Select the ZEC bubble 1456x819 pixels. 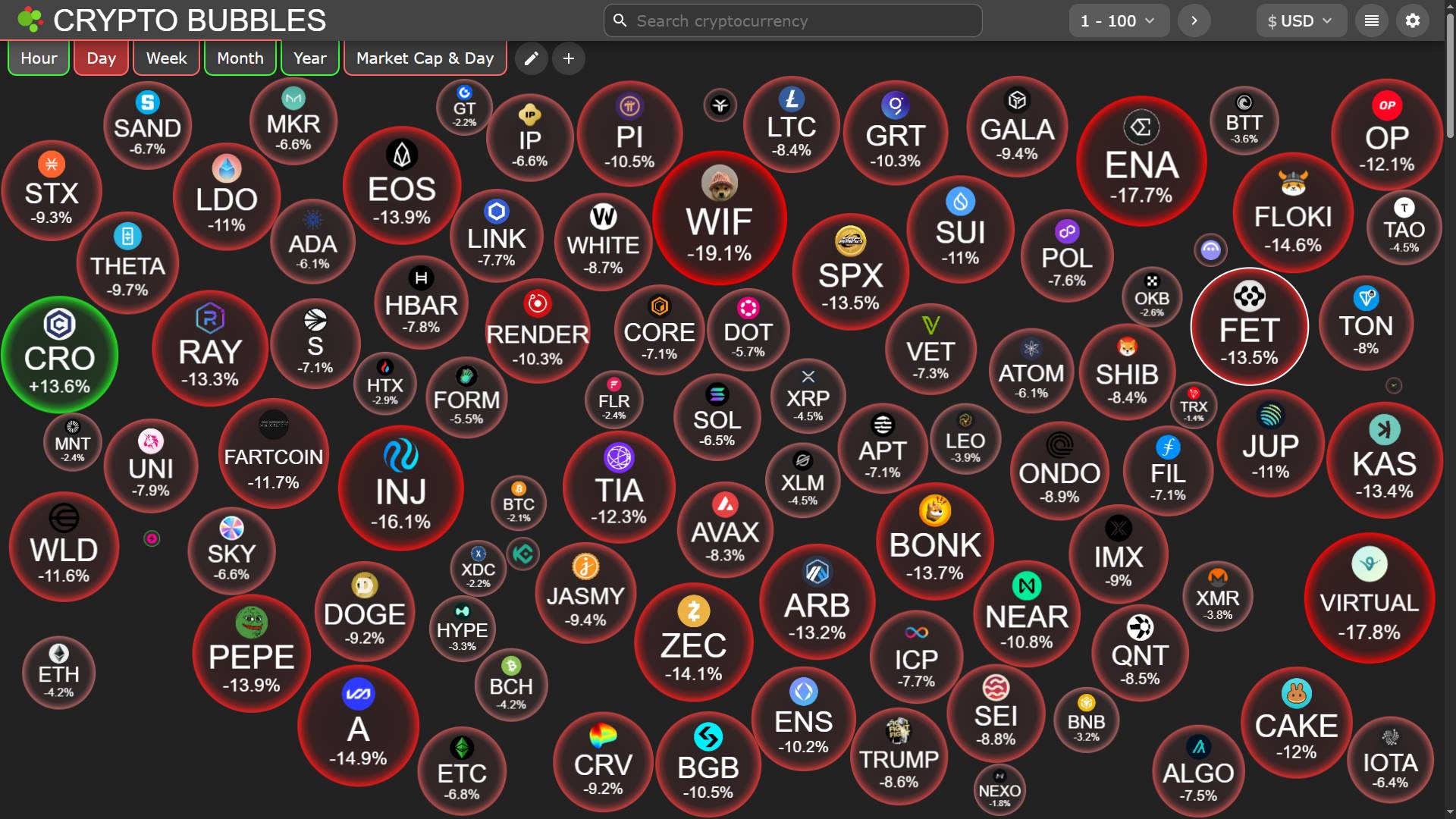click(694, 642)
